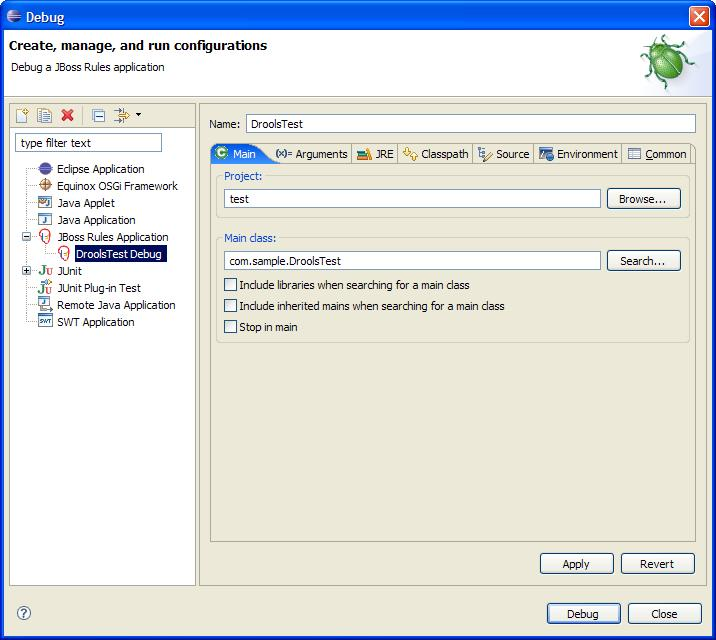The width and height of the screenshot is (716, 640).
Task: Collapse the JBoss Rules Application node
Action: point(27,237)
